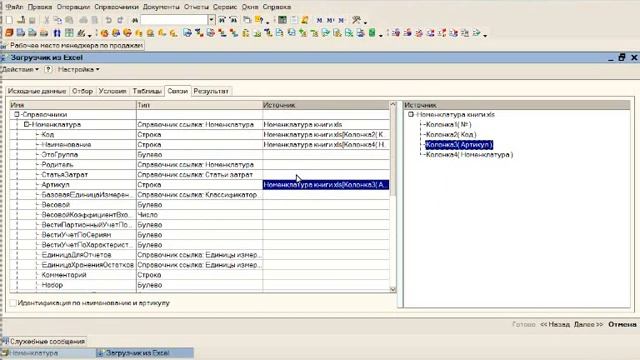Image resolution: width=640 pixels, height=360 pixels.
Task: Click the Print toolbar icon
Action: click(x=83, y=20)
